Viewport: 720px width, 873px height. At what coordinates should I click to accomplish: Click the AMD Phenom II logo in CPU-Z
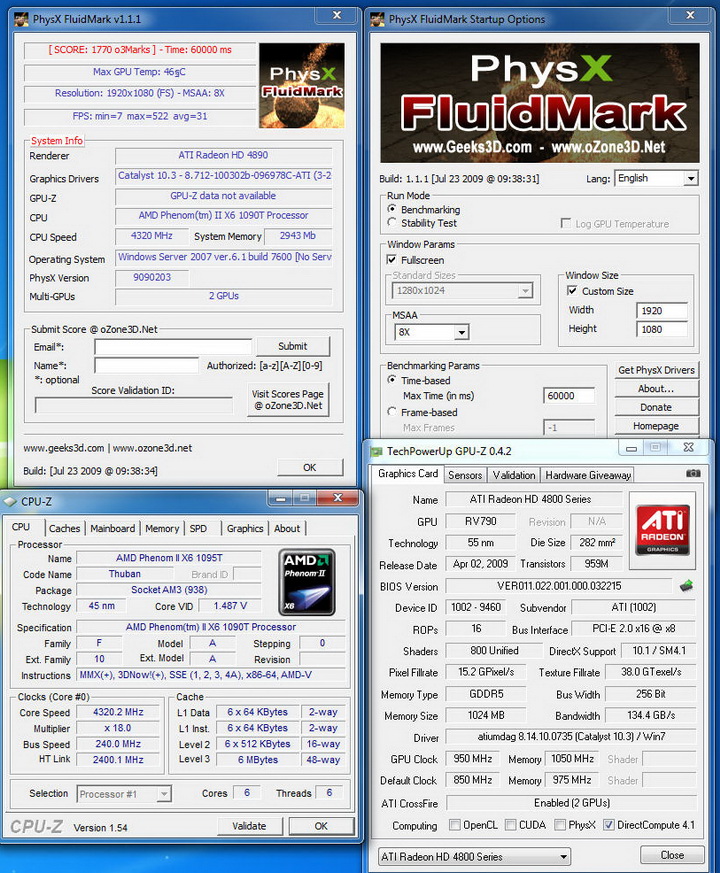(306, 582)
